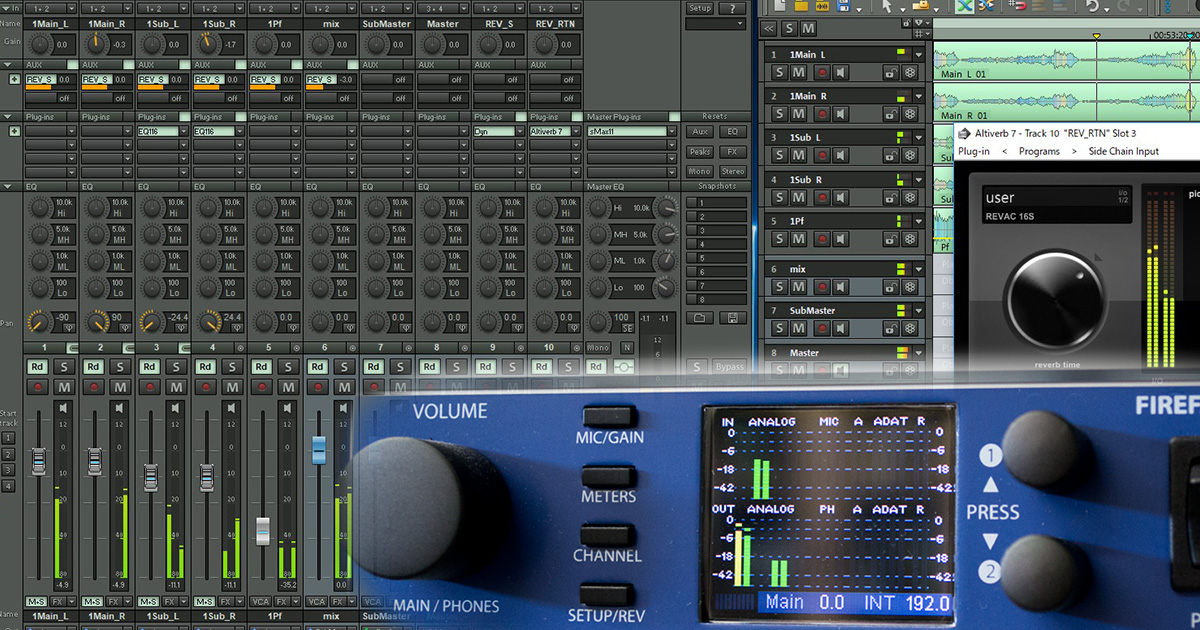Viewport: 1200px width, 630px height.
Task: Click the 1Main_L channel volume fader
Action: [x=38, y=461]
